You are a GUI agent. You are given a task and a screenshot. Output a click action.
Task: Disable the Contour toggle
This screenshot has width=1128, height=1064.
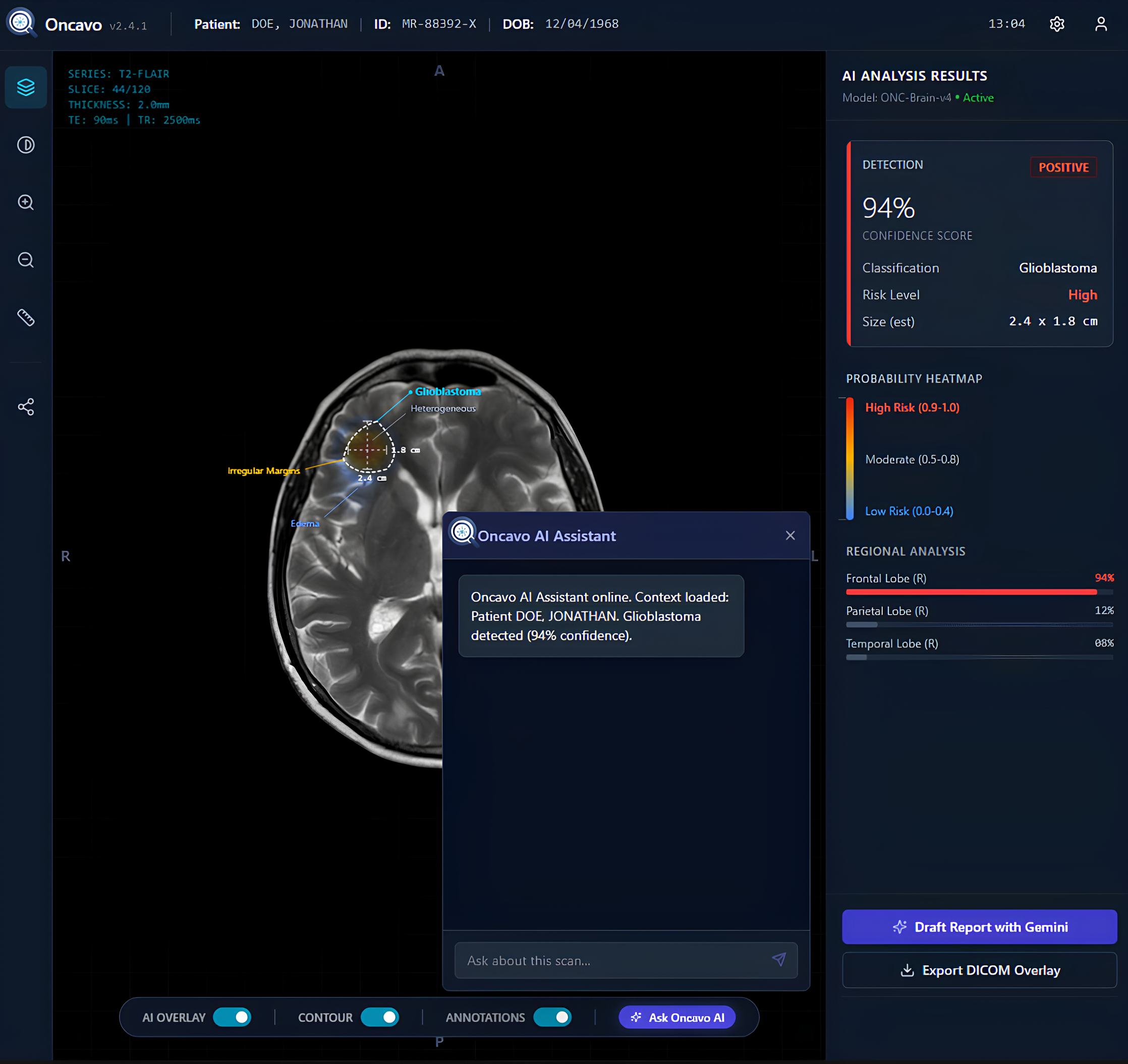[379, 1017]
